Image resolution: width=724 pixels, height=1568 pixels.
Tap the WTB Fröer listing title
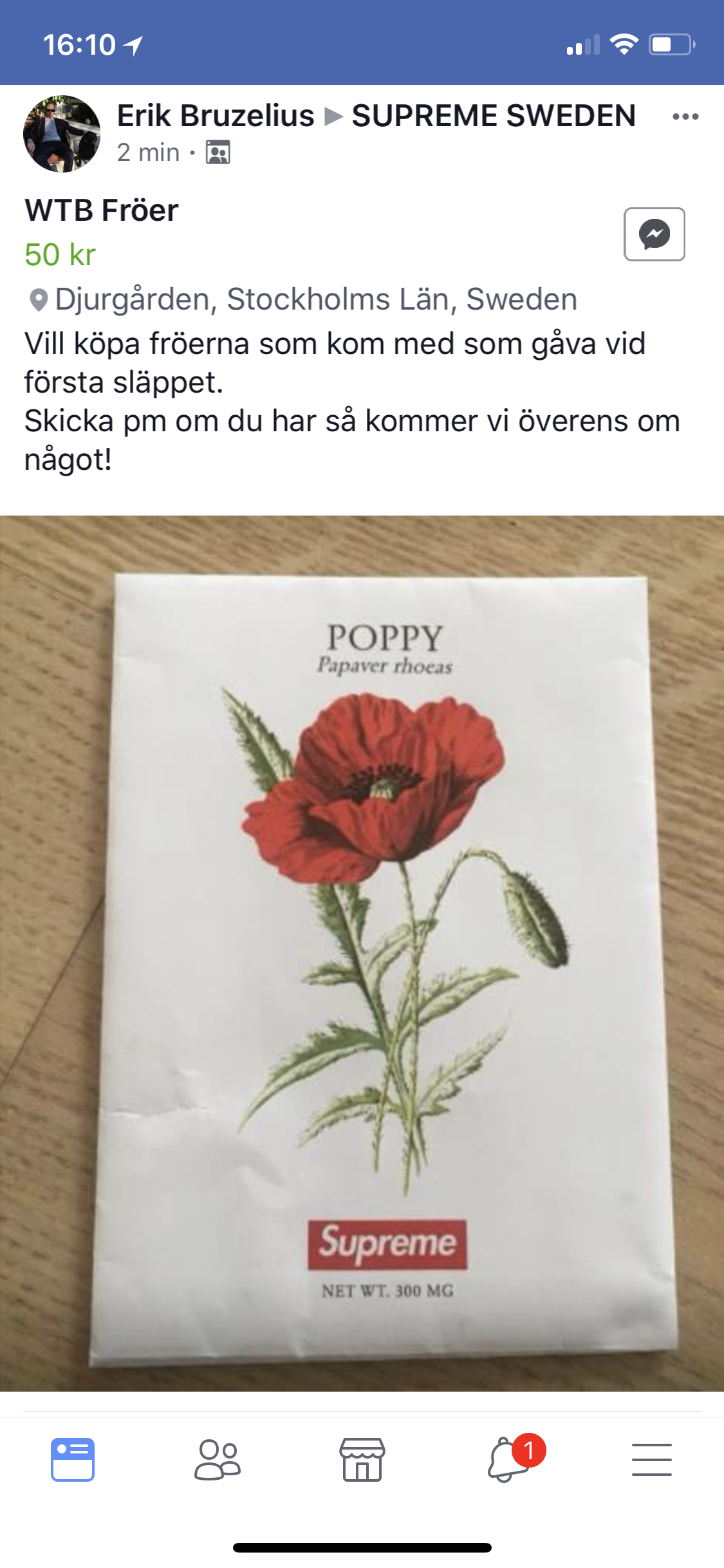coord(102,210)
